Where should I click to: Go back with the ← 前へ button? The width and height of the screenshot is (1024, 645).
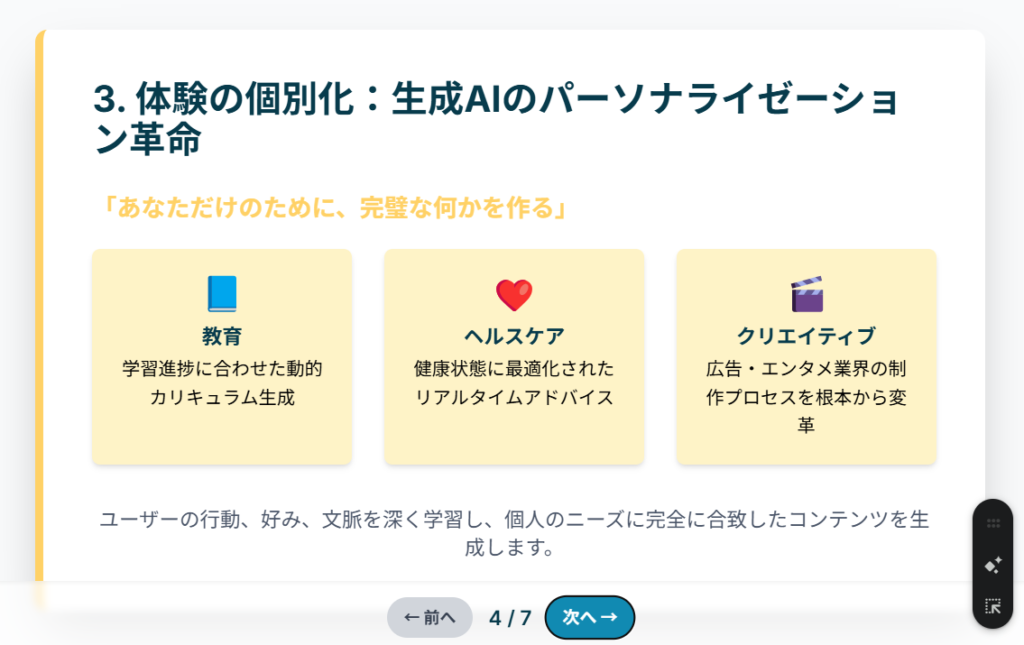point(429,618)
